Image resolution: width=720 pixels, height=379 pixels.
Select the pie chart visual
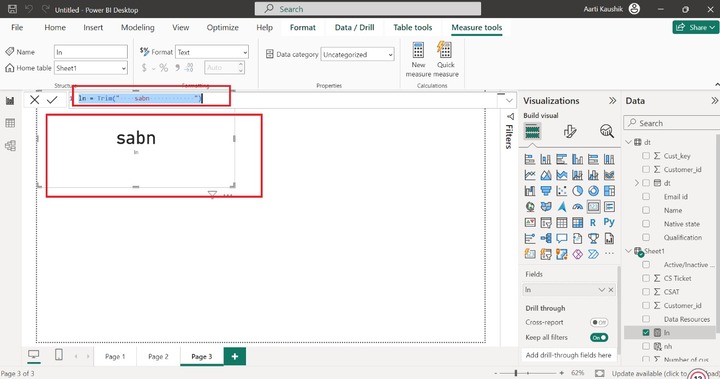pyautogui.click(x=577, y=191)
